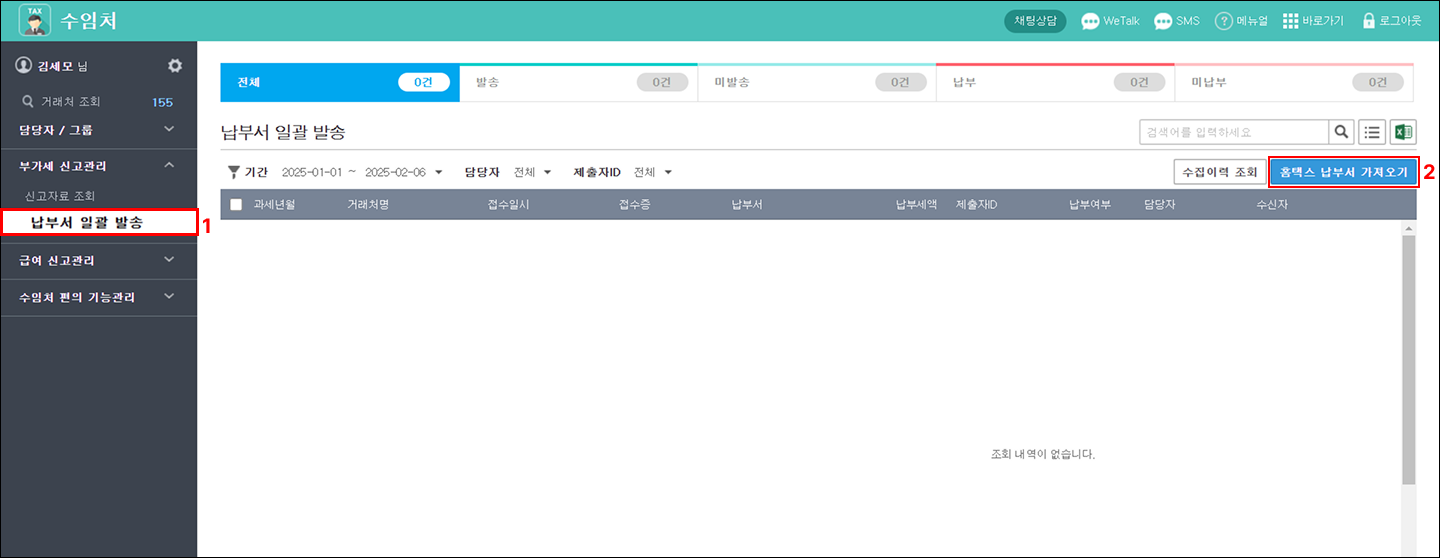Export list with the Excel icon
Viewport: 1440px width, 558px height.
coord(1403,132)
